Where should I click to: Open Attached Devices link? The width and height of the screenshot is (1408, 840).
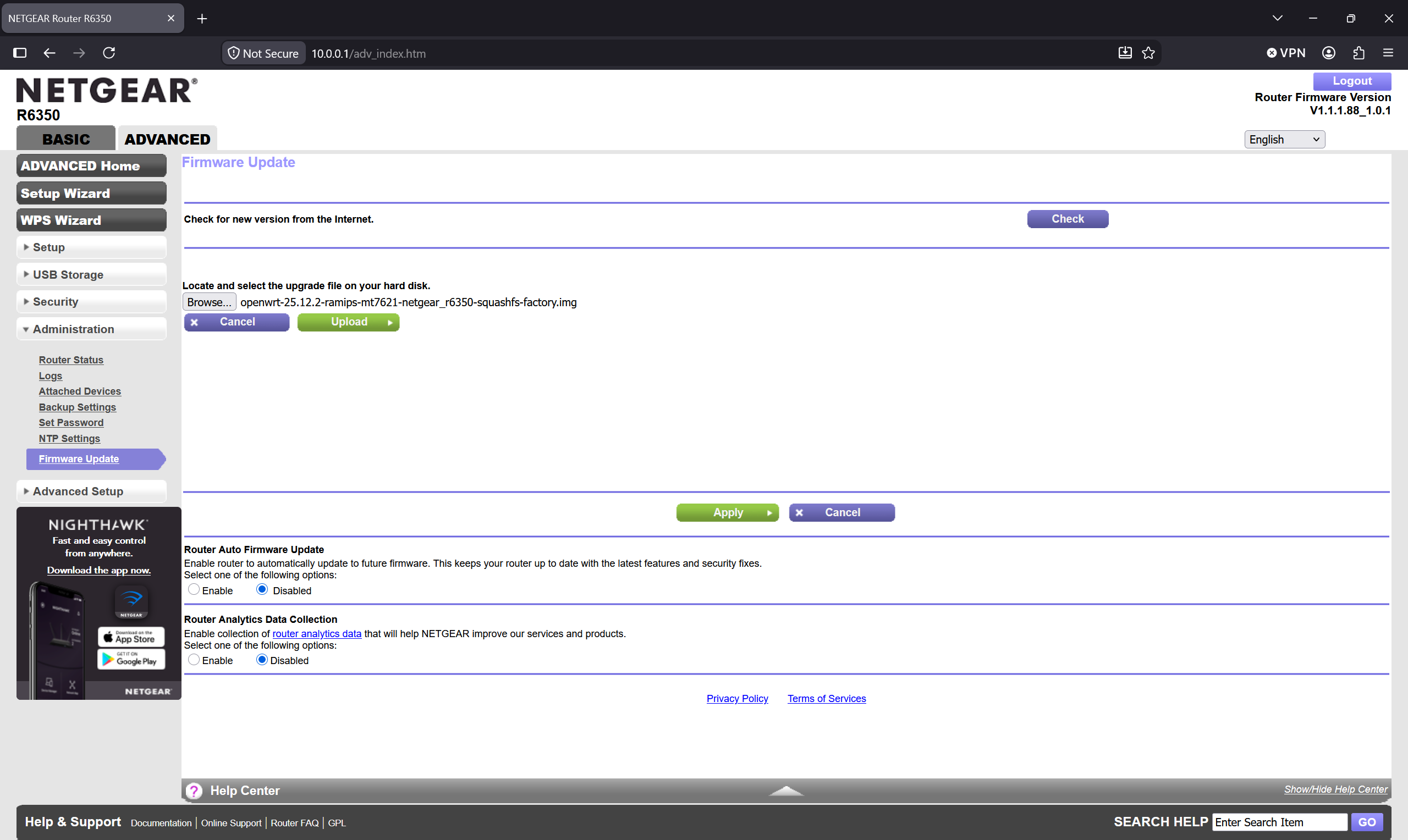point(80,391)
